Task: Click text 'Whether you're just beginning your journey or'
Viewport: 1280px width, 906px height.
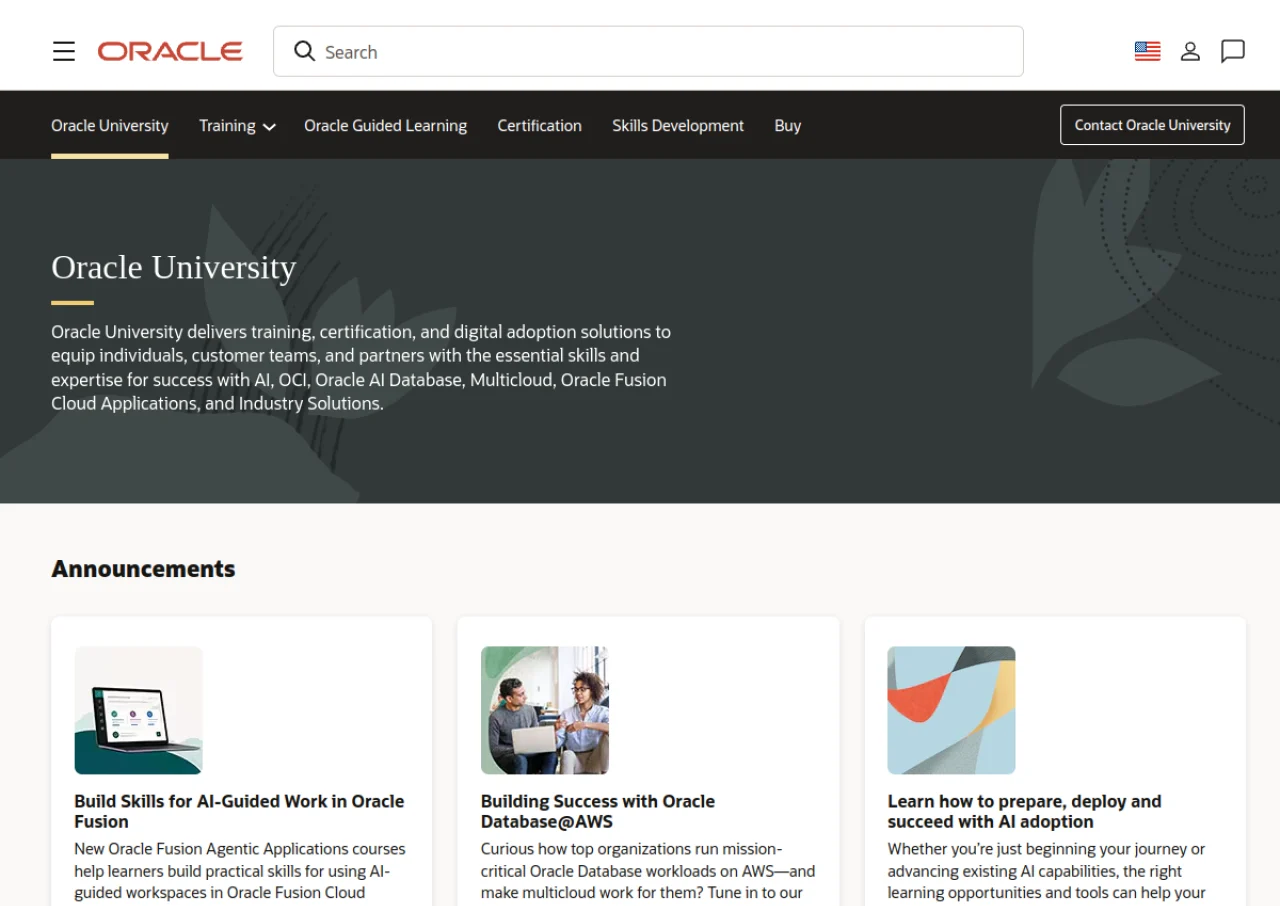Action: (x=1046, y=849)
